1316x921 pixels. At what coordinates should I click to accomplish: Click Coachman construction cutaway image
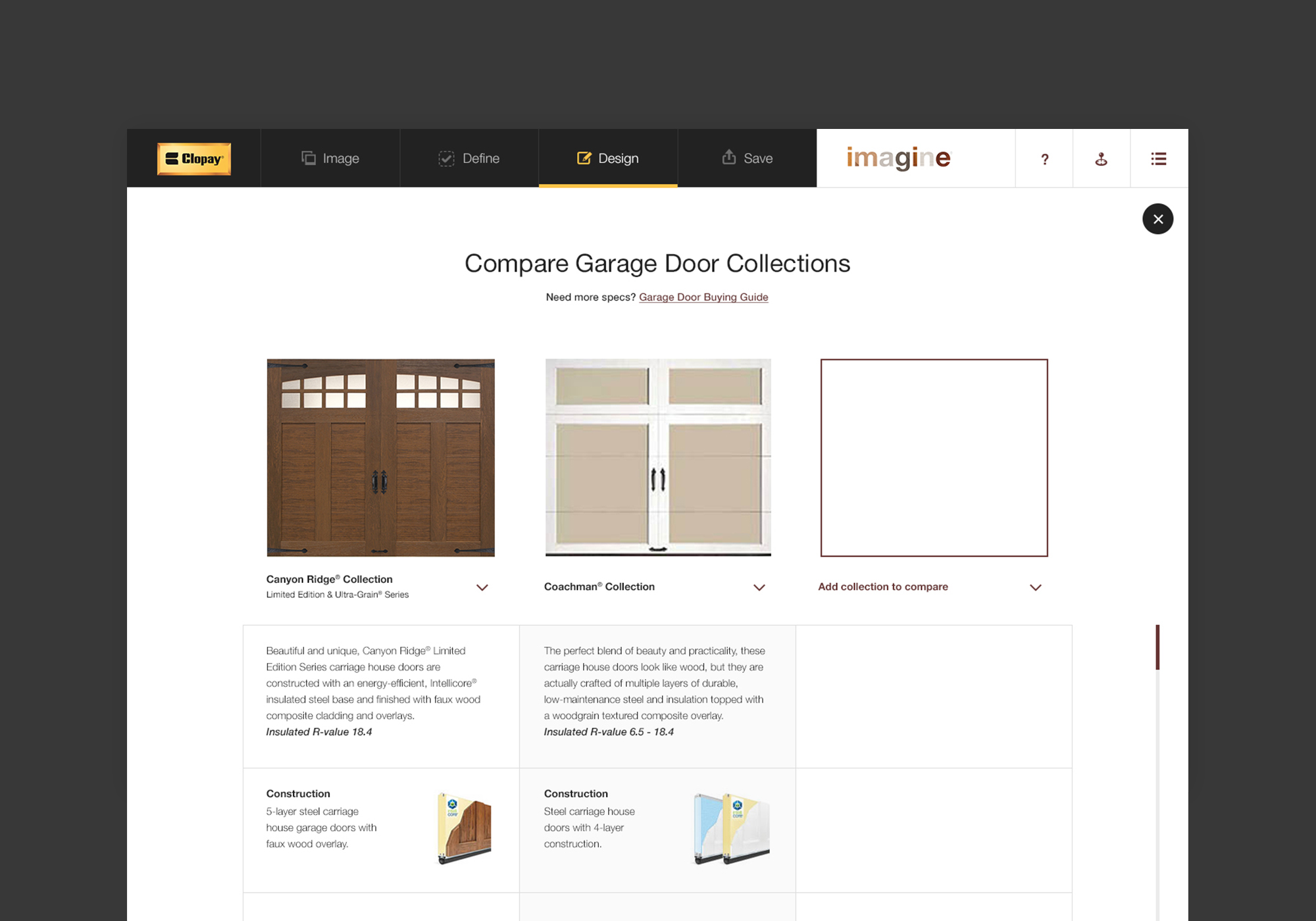(732, 828)
